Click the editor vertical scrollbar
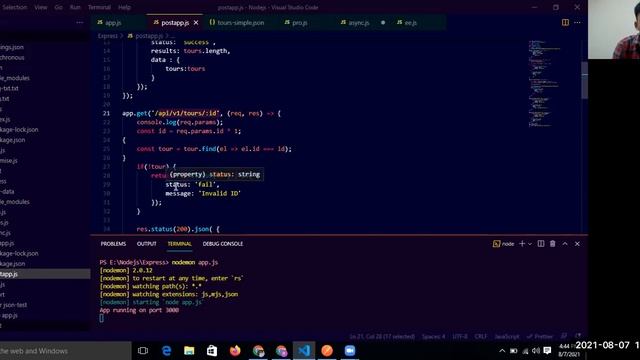Screen dimensions: 640x360 (584, 80)
